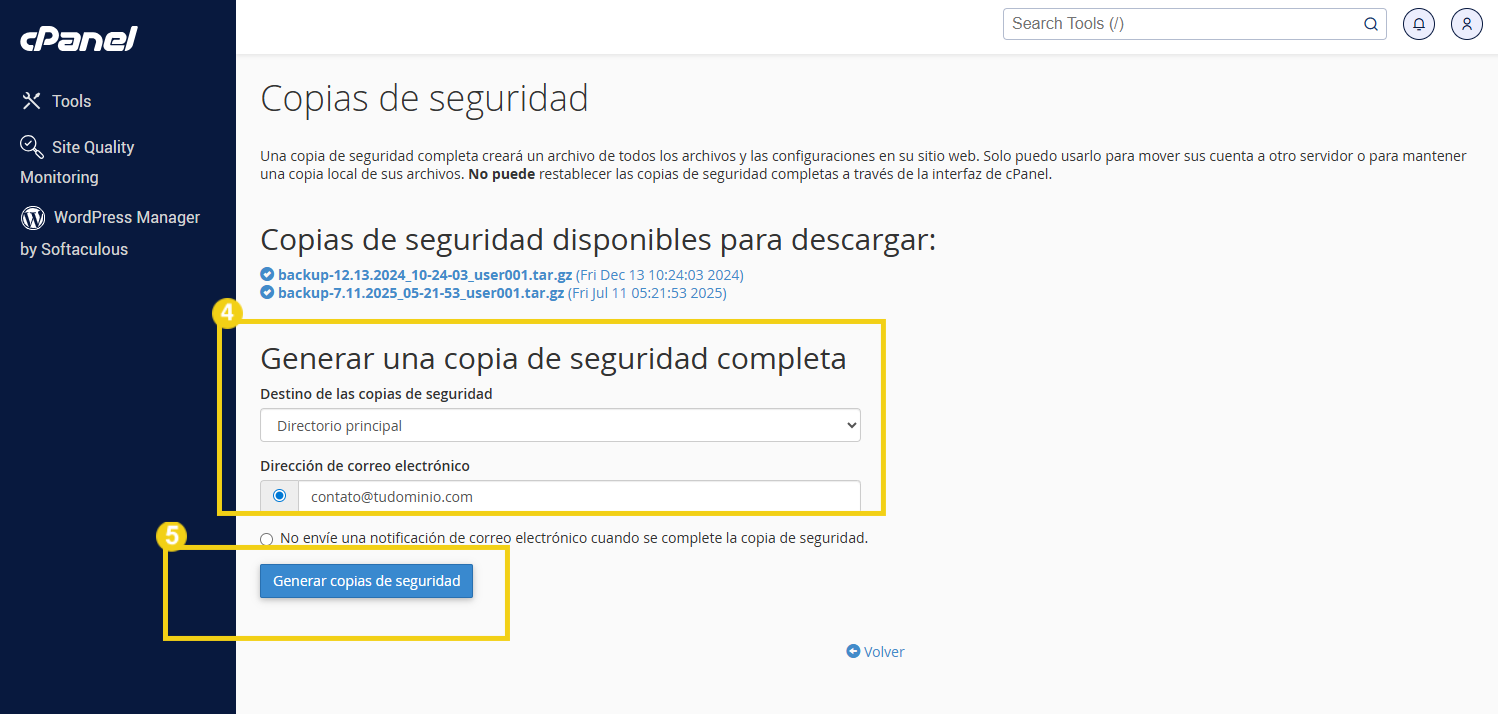The image size is (1498, 714).
Task: Download backup-12.13.2024_10-24-03_user001.tar.gz
Action: coord(425,274)
